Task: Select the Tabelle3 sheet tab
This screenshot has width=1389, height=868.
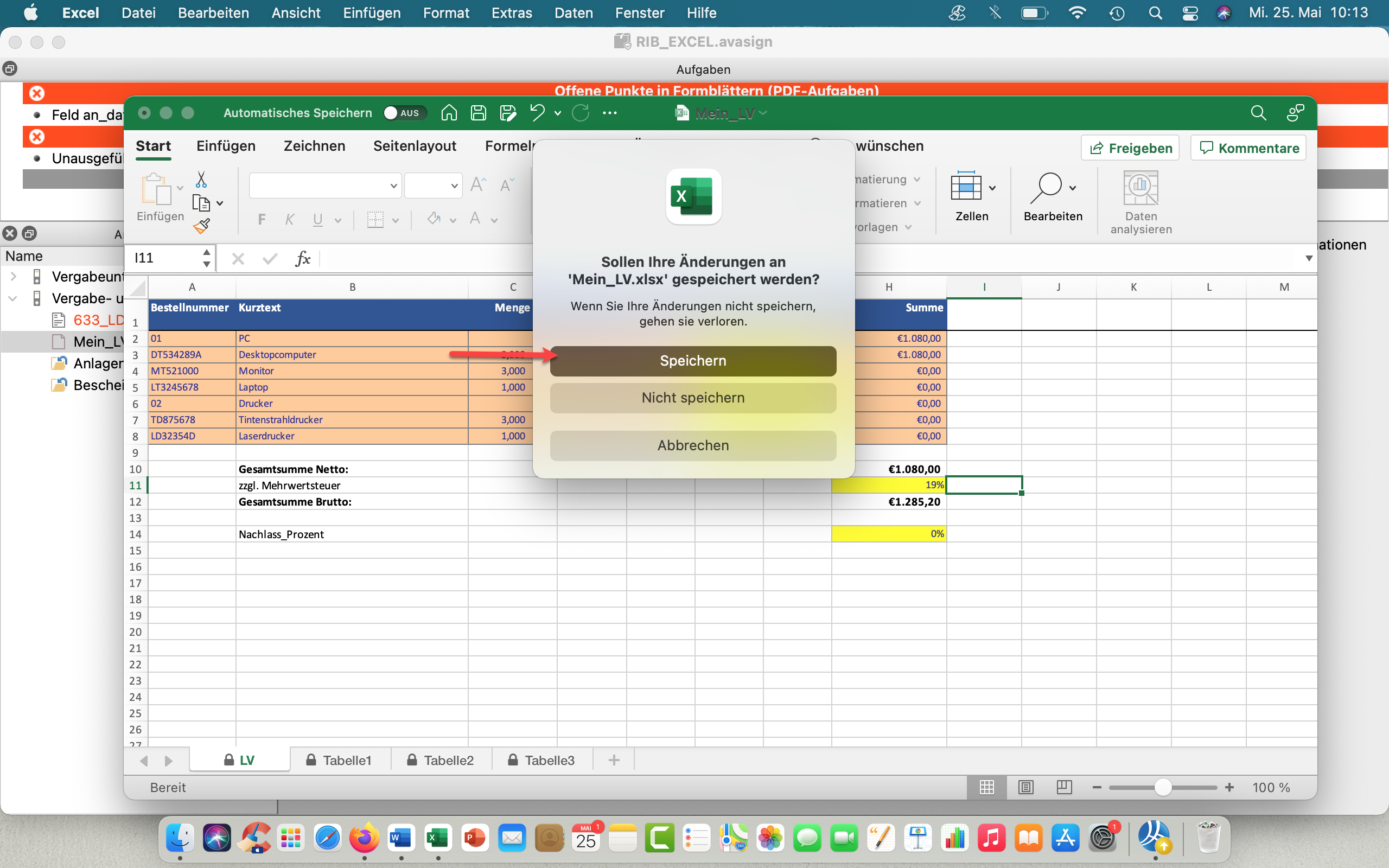Action: tap(542, 760)
